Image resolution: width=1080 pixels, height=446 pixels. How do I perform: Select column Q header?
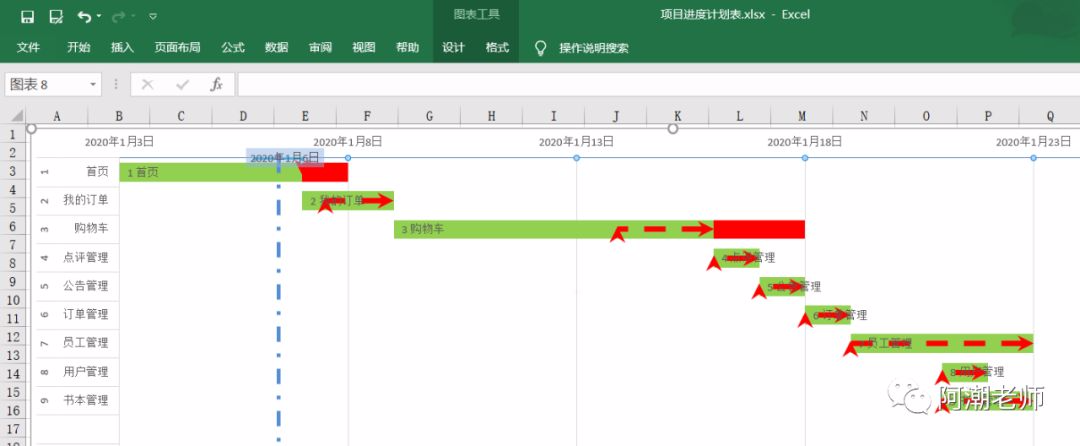(1050, 116)
